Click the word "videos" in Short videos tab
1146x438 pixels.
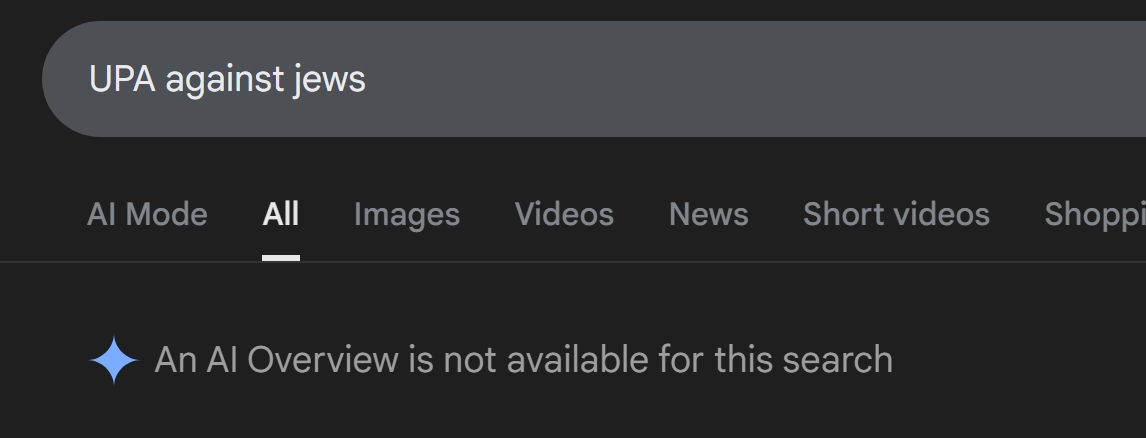[x=944, y=214]
